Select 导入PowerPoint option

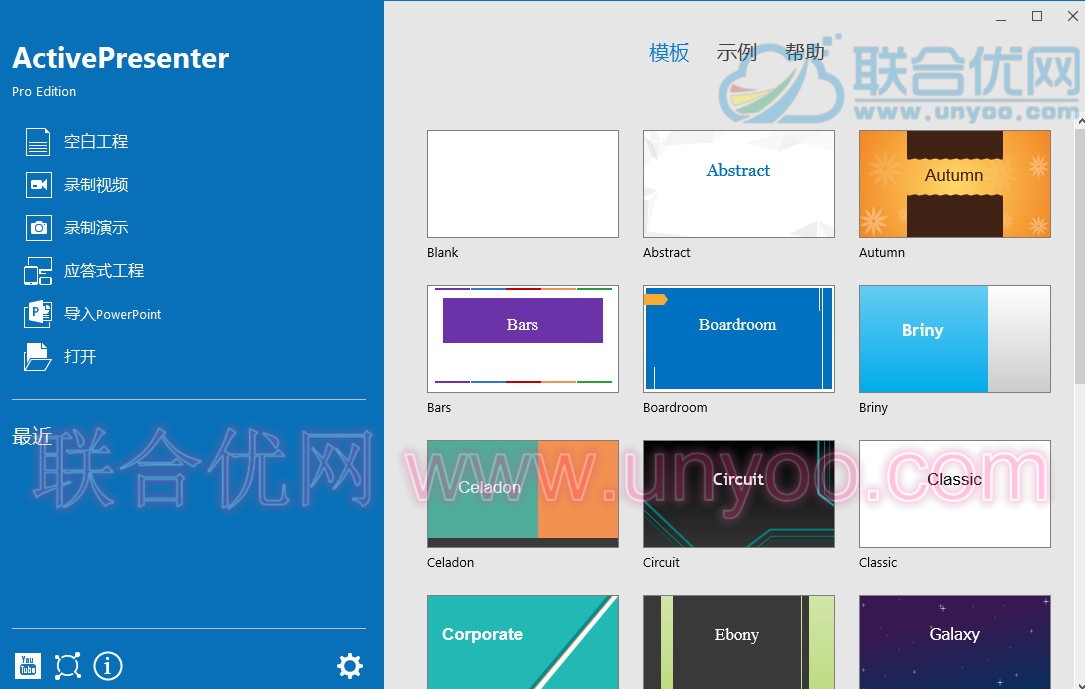coord(113,314)
